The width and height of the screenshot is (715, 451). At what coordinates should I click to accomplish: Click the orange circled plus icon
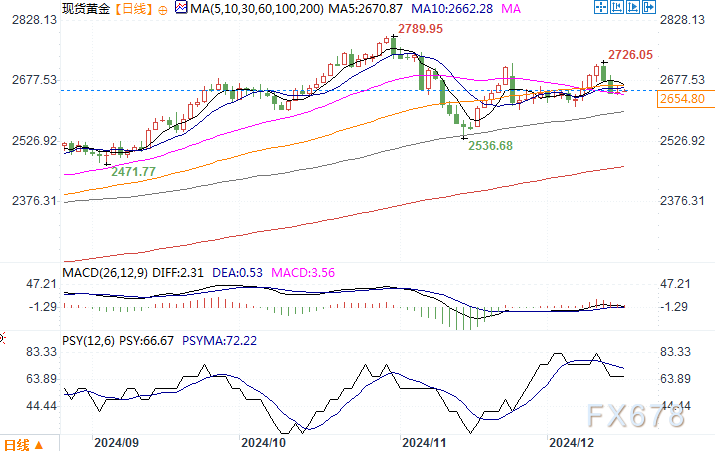pyautogui.click(x=162, y=10)
